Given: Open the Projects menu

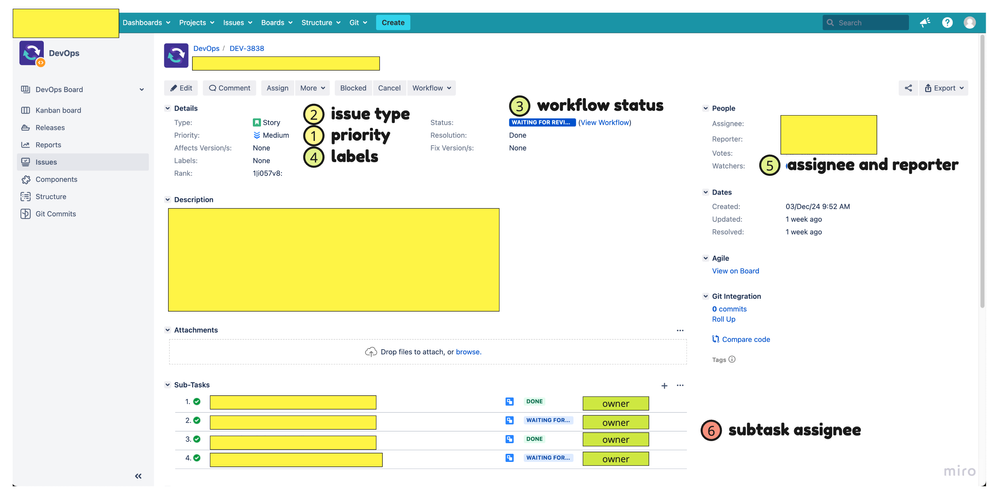Looking at the screenshot, I should pos(196,22).
